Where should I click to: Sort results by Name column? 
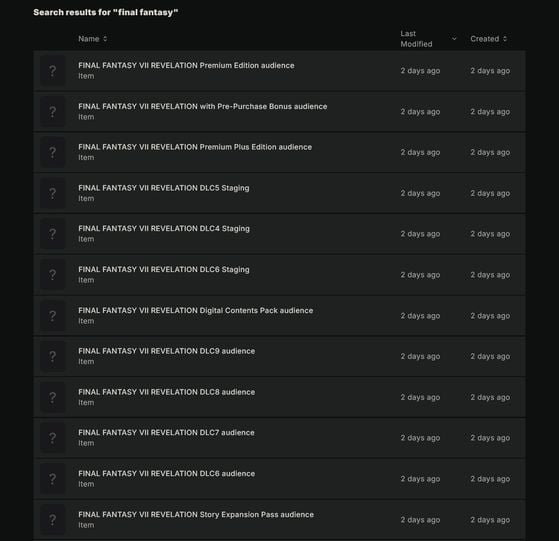tap(92, 39)
